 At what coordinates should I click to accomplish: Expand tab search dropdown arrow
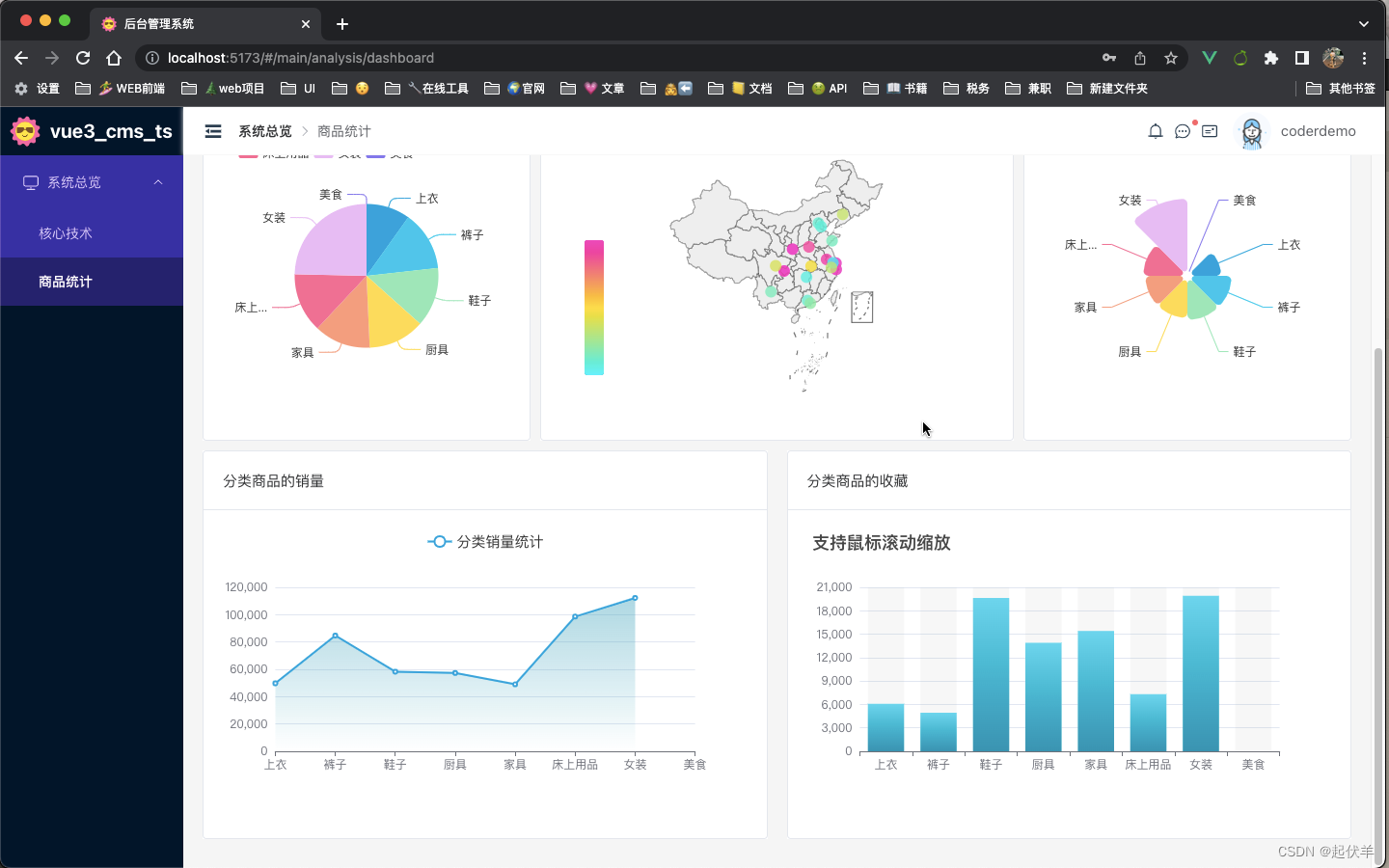click(1364, 24)
